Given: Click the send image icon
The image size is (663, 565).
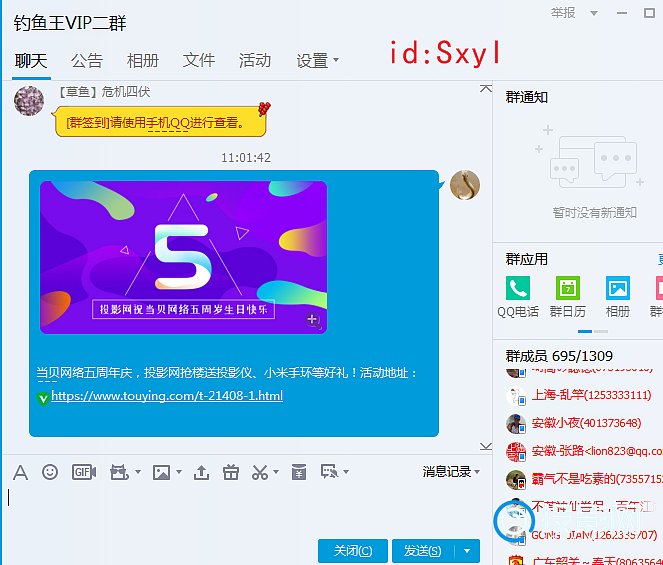Looking at the screenshot, I should (x=162, y=472).
